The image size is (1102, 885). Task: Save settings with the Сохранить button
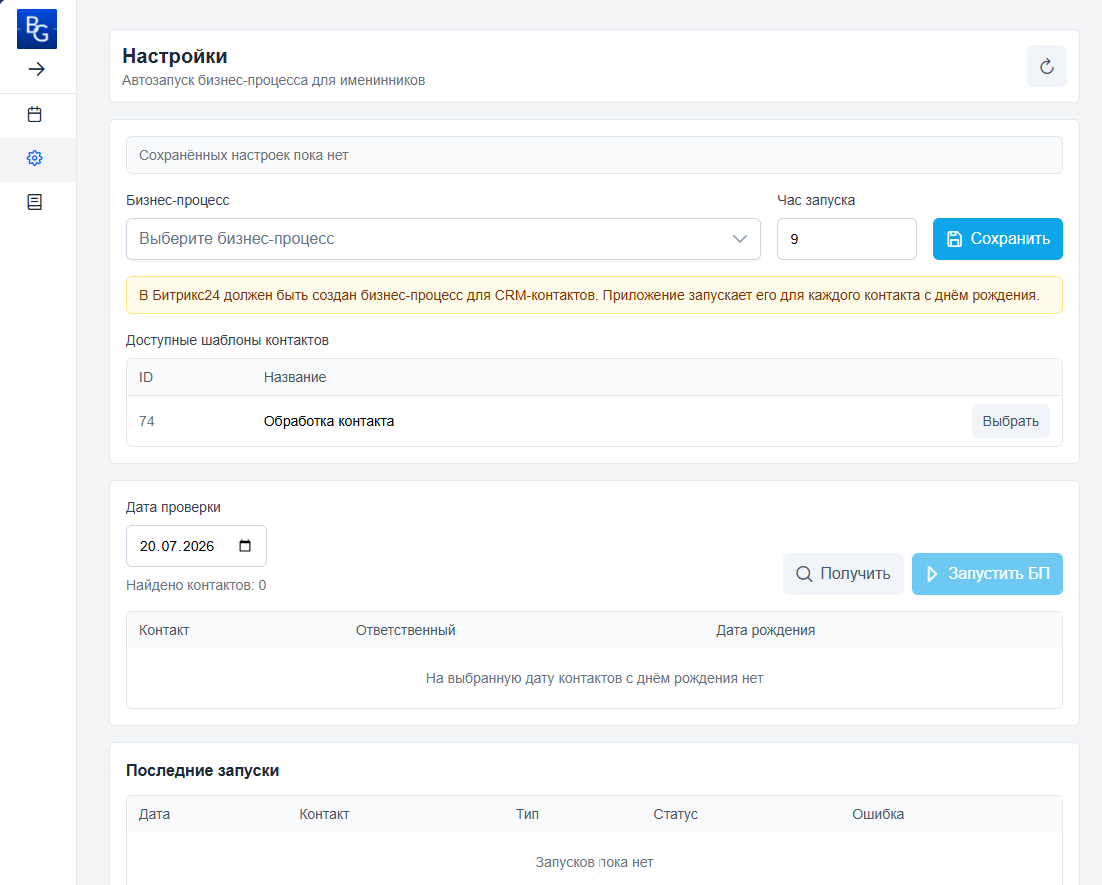997,239
